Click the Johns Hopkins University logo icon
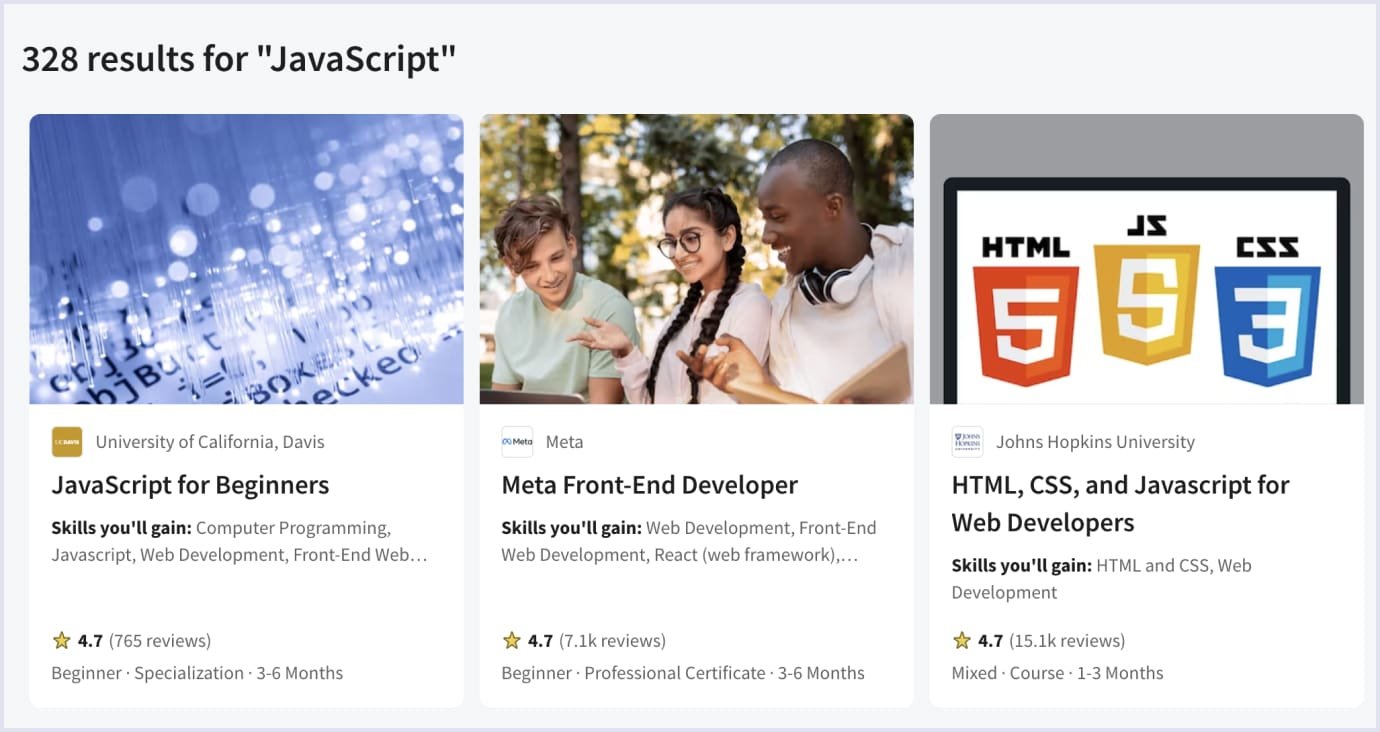 967,442
